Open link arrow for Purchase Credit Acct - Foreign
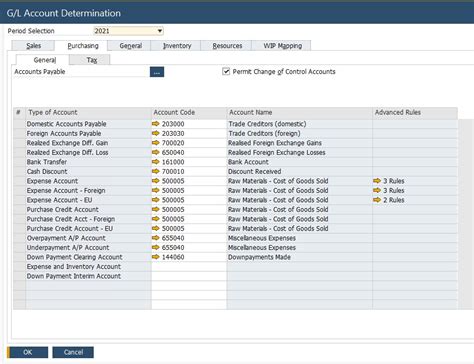 coord(156,219)
